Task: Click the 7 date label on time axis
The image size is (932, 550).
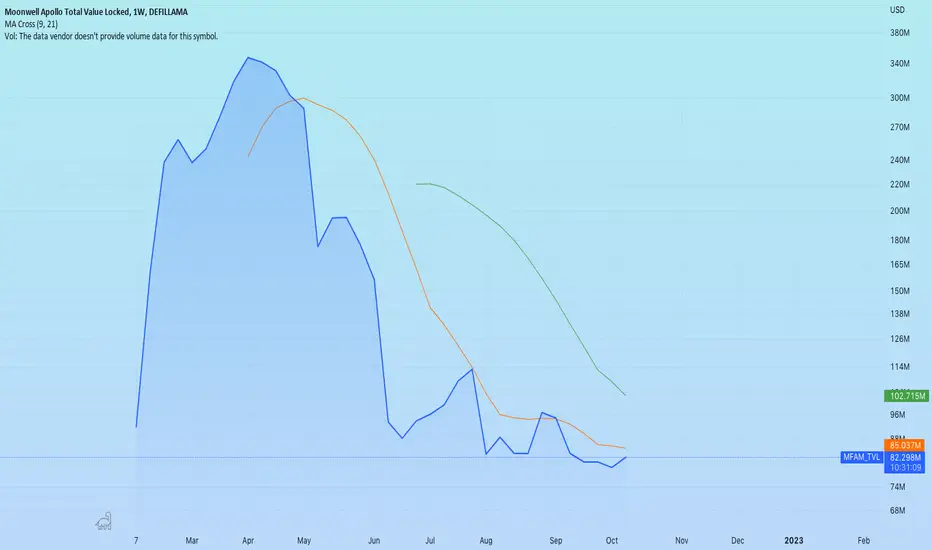Action: coord(136,540)
